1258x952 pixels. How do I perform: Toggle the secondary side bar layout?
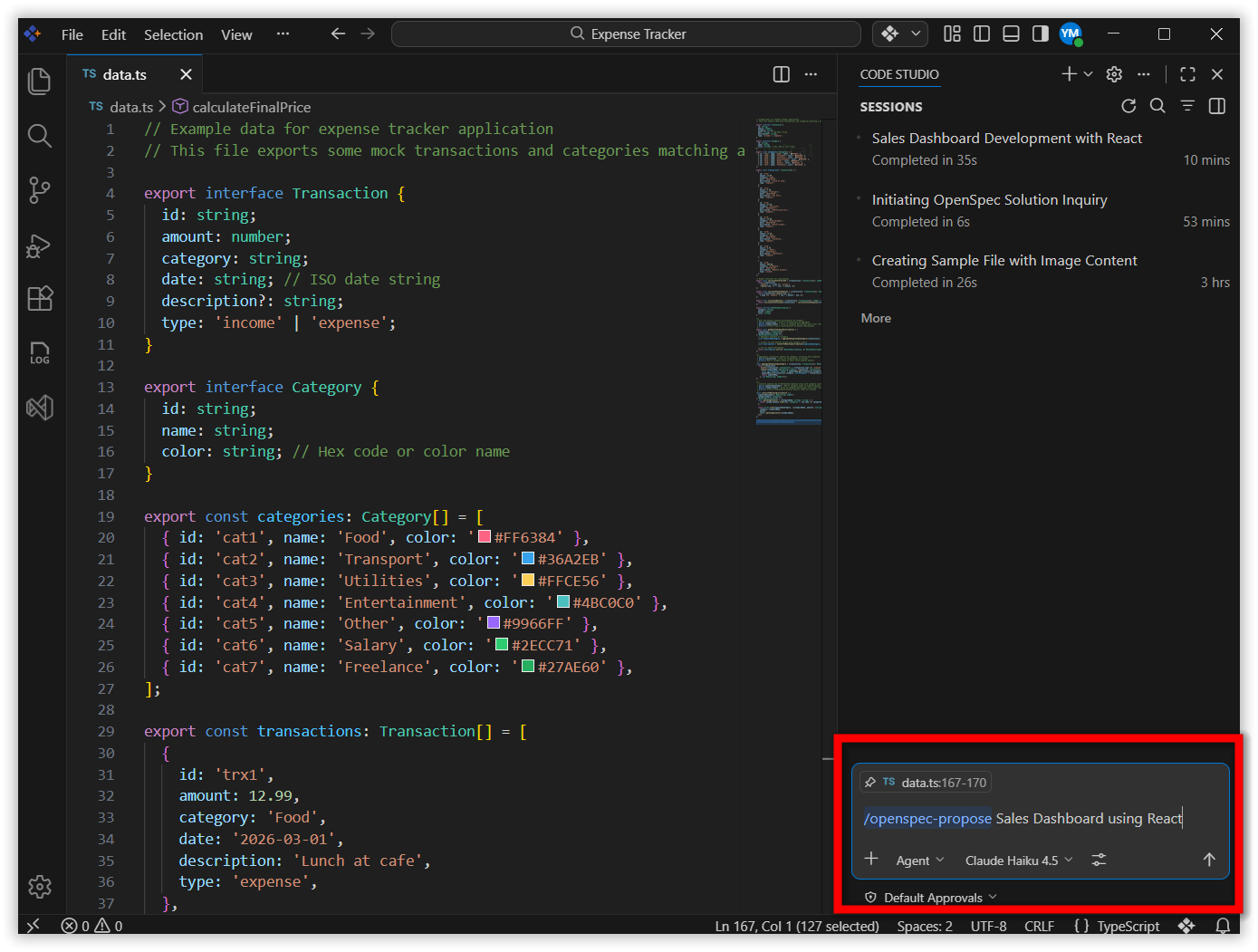tap(1041, 34)
